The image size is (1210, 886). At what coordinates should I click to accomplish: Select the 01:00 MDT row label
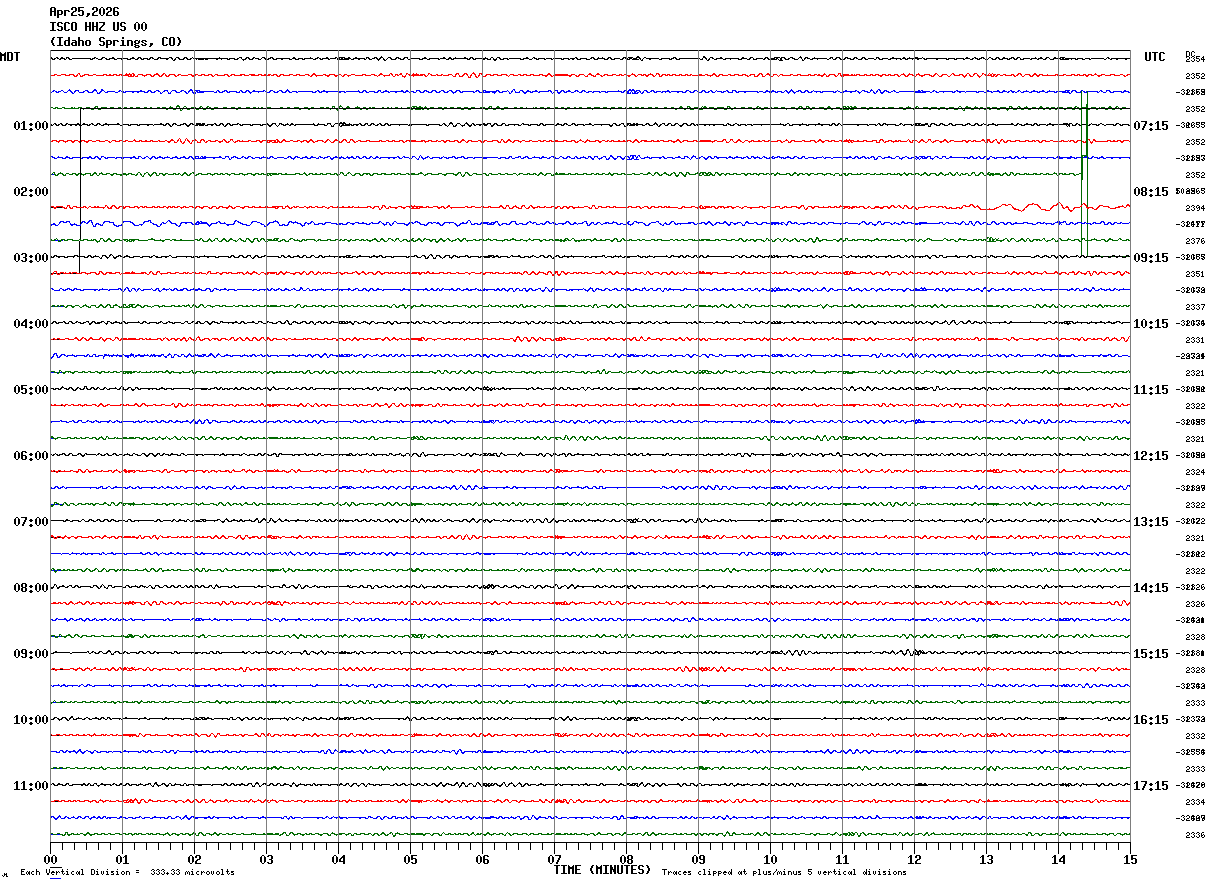tap(30, 126)
